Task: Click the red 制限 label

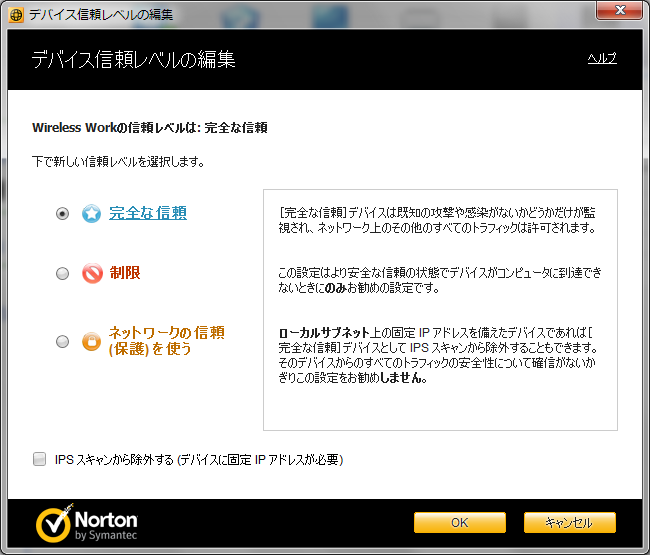Action: pyautogui.click(x=125, y=273)
